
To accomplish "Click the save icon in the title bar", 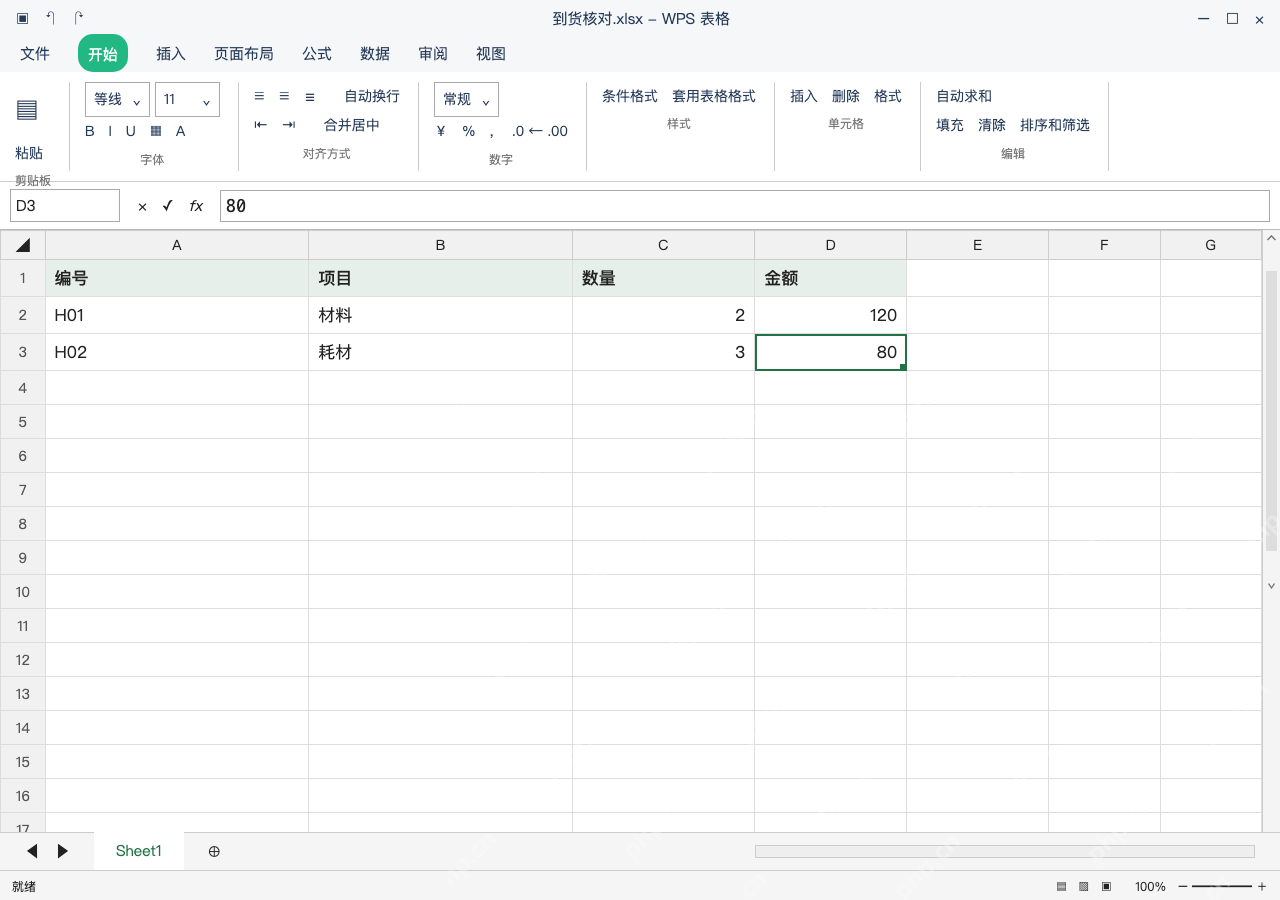I will 22,18.
